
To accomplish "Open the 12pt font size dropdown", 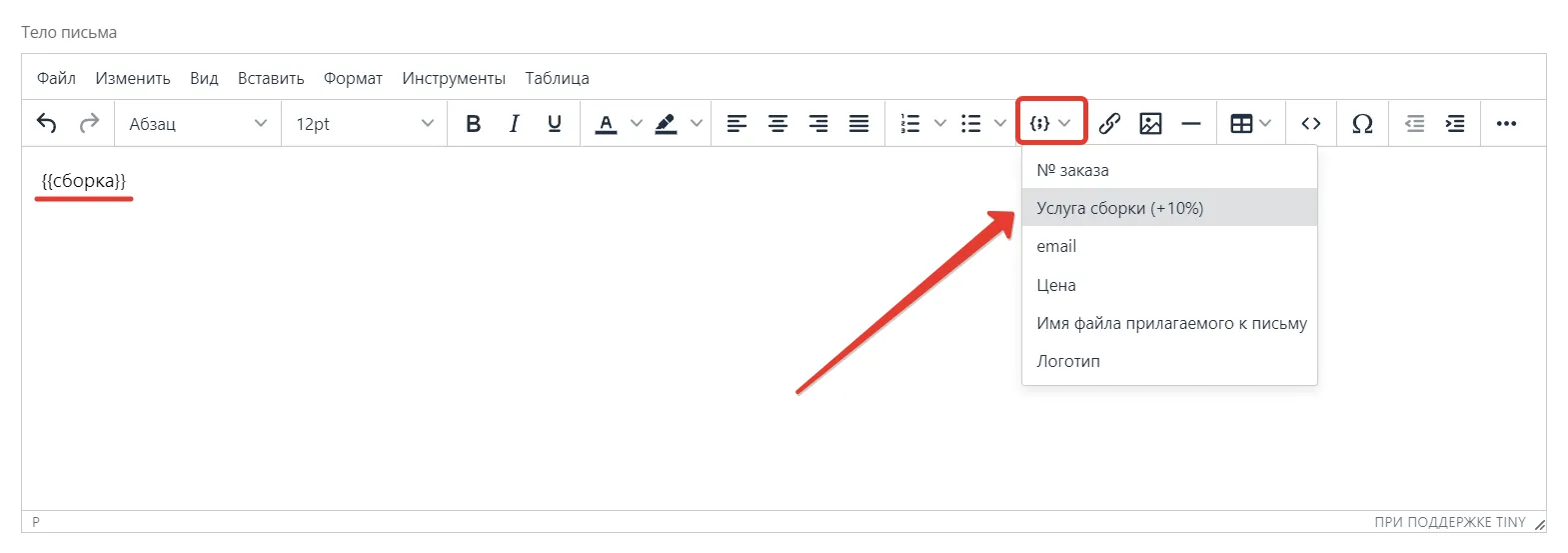I will (364, 123).
